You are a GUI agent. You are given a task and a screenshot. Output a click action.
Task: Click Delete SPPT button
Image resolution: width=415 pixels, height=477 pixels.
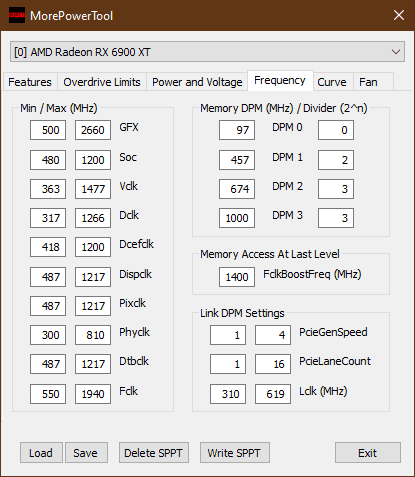point(154,453)
